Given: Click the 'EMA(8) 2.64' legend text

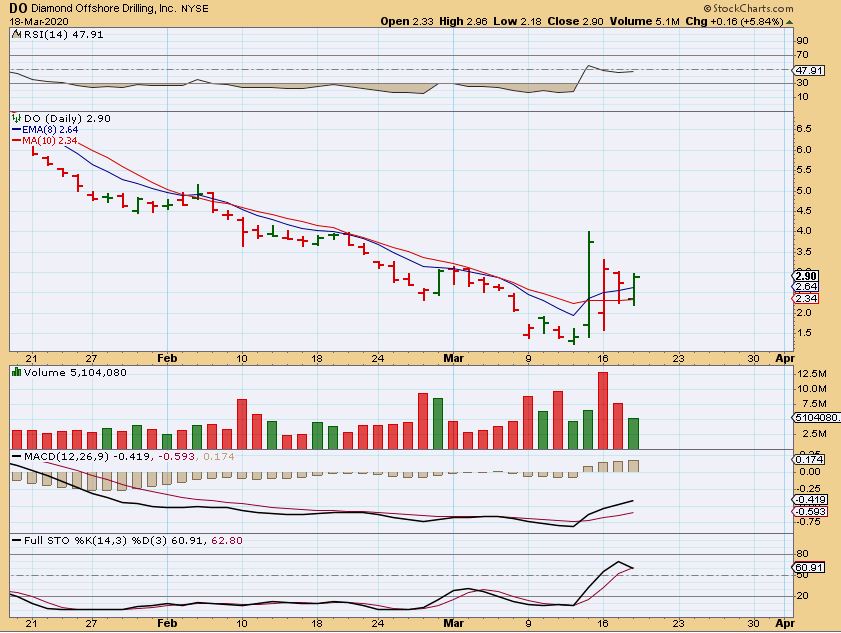Looking at the screenshot, I should (50, 130).
